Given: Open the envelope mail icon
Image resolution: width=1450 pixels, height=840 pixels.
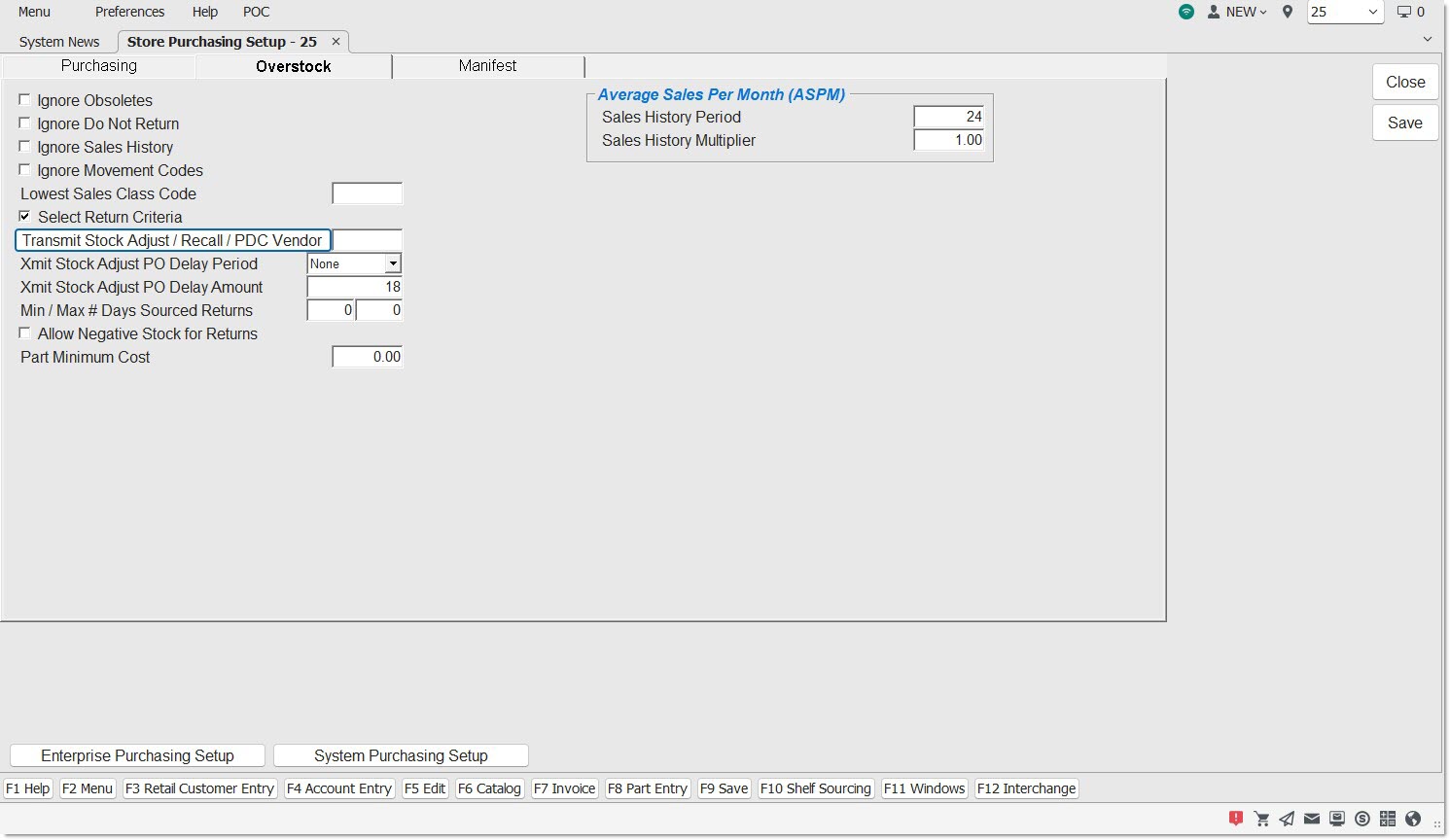Looking at the screenshot, I should 1312,819.
